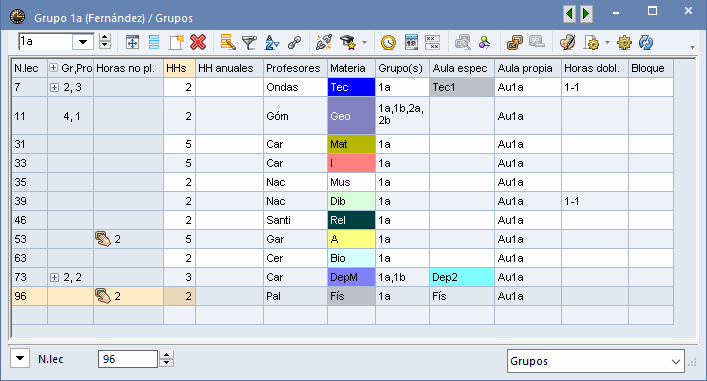This screenshot has height=381, width=707.
Task: Click the spinner next to N.lec 96 field
Action: pos(167,359)
